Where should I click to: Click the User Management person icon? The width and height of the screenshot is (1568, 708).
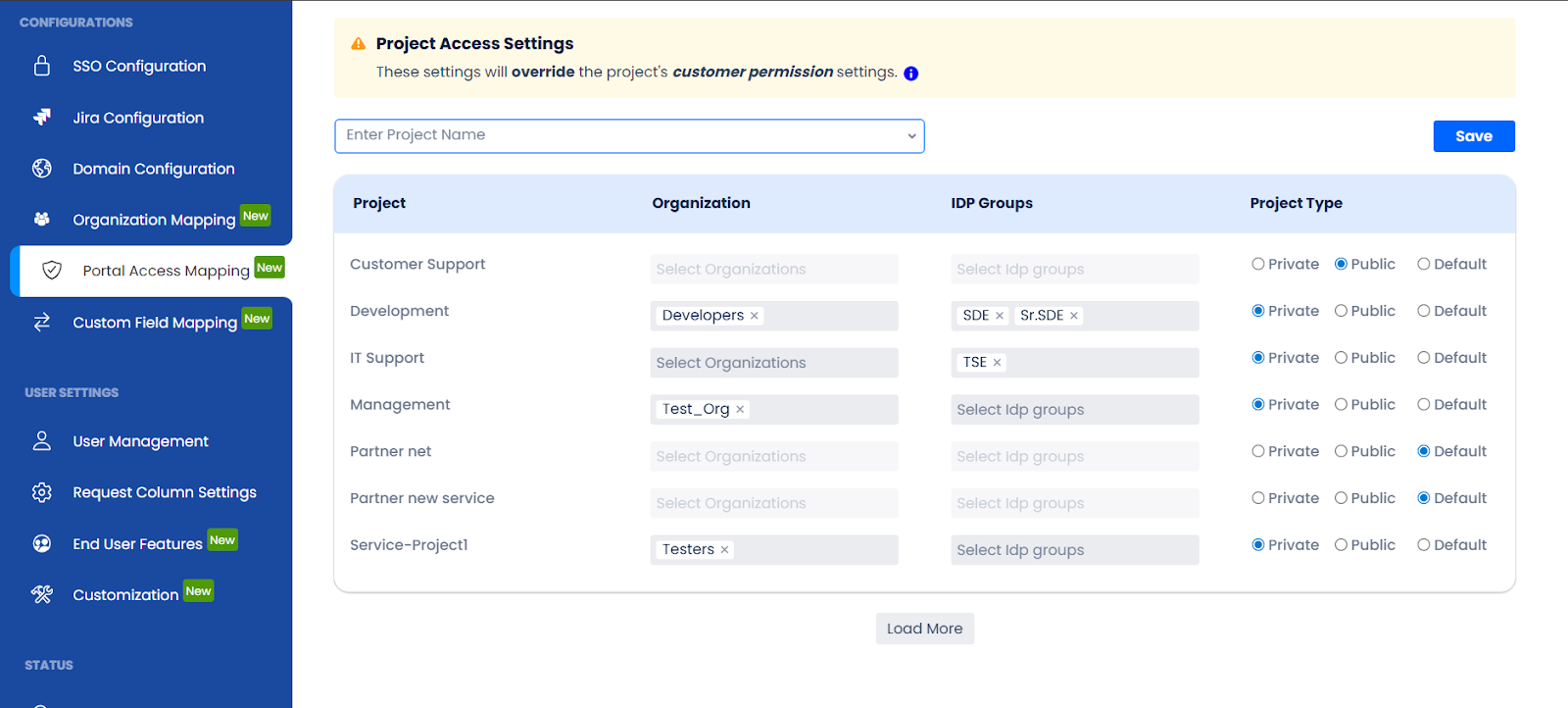click(x=42, y=441)
